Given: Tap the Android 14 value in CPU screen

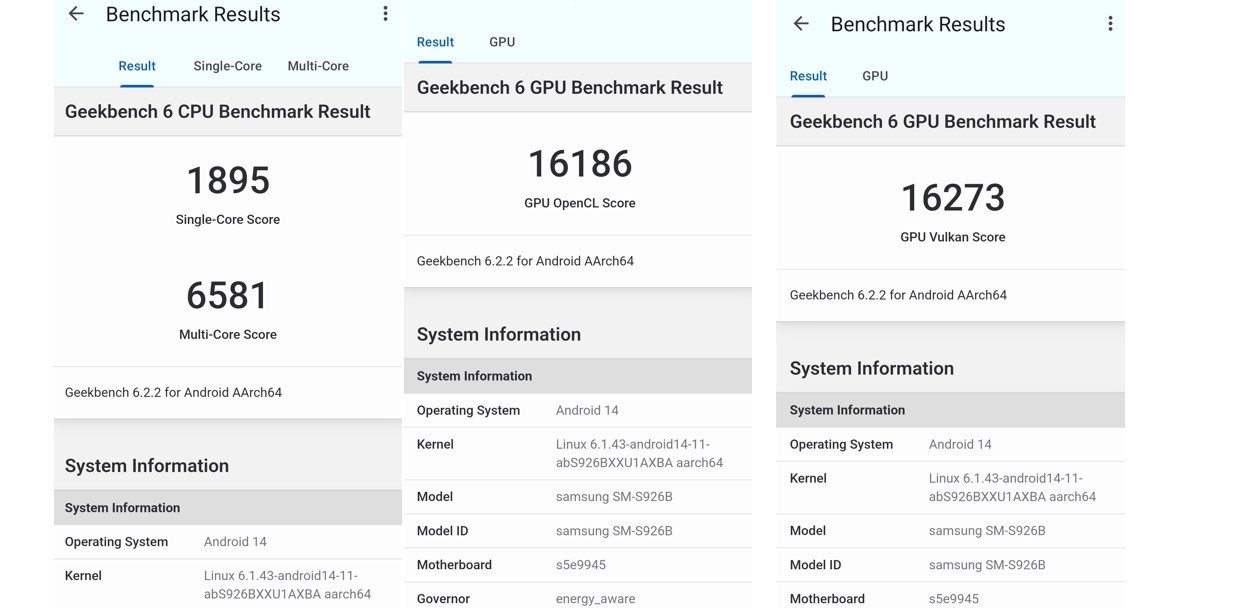Looking at the screenshot, I should pos(235,542).
